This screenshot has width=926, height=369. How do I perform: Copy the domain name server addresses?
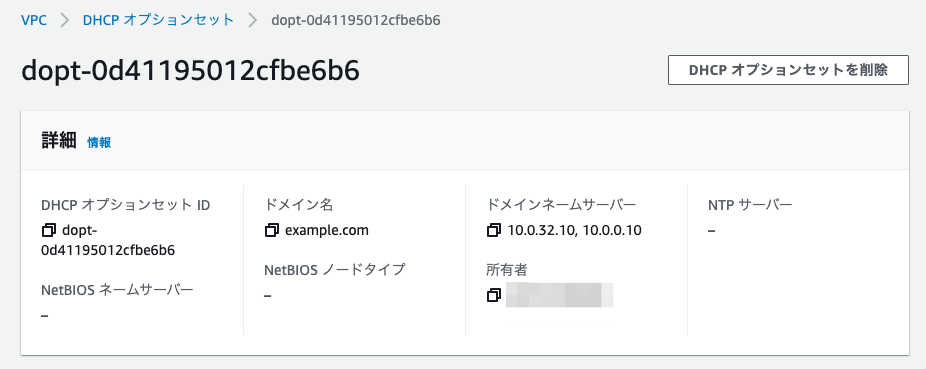pyautogui.click(x=494, y=230)
